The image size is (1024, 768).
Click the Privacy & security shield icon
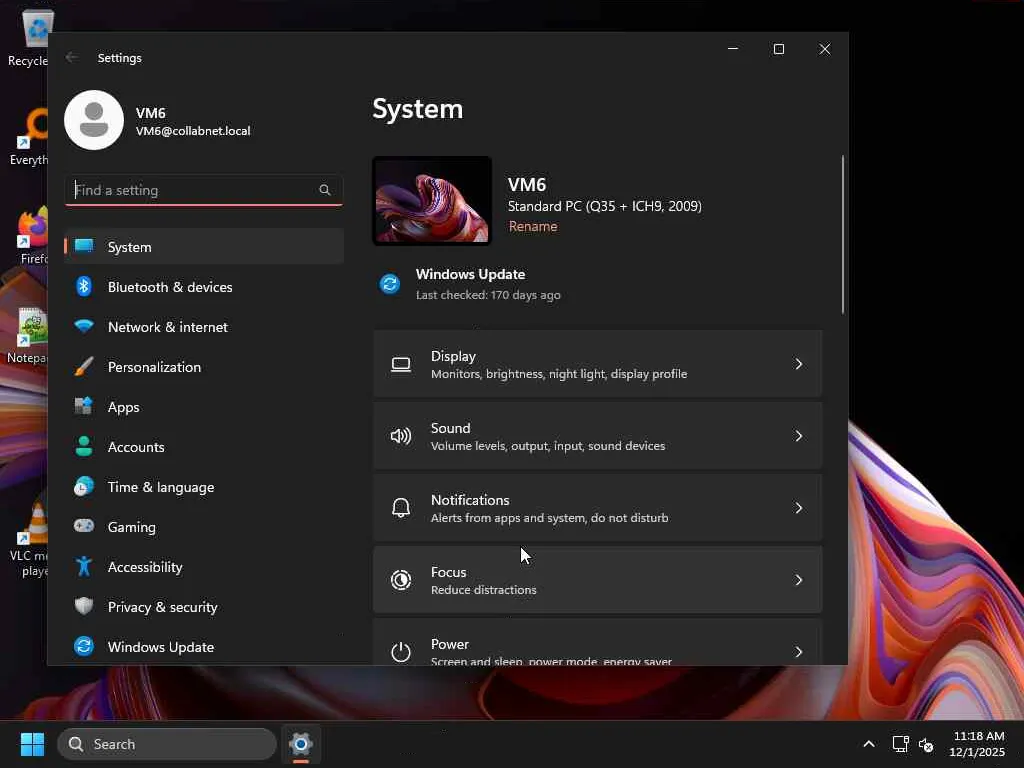click(x=84, y=607)
